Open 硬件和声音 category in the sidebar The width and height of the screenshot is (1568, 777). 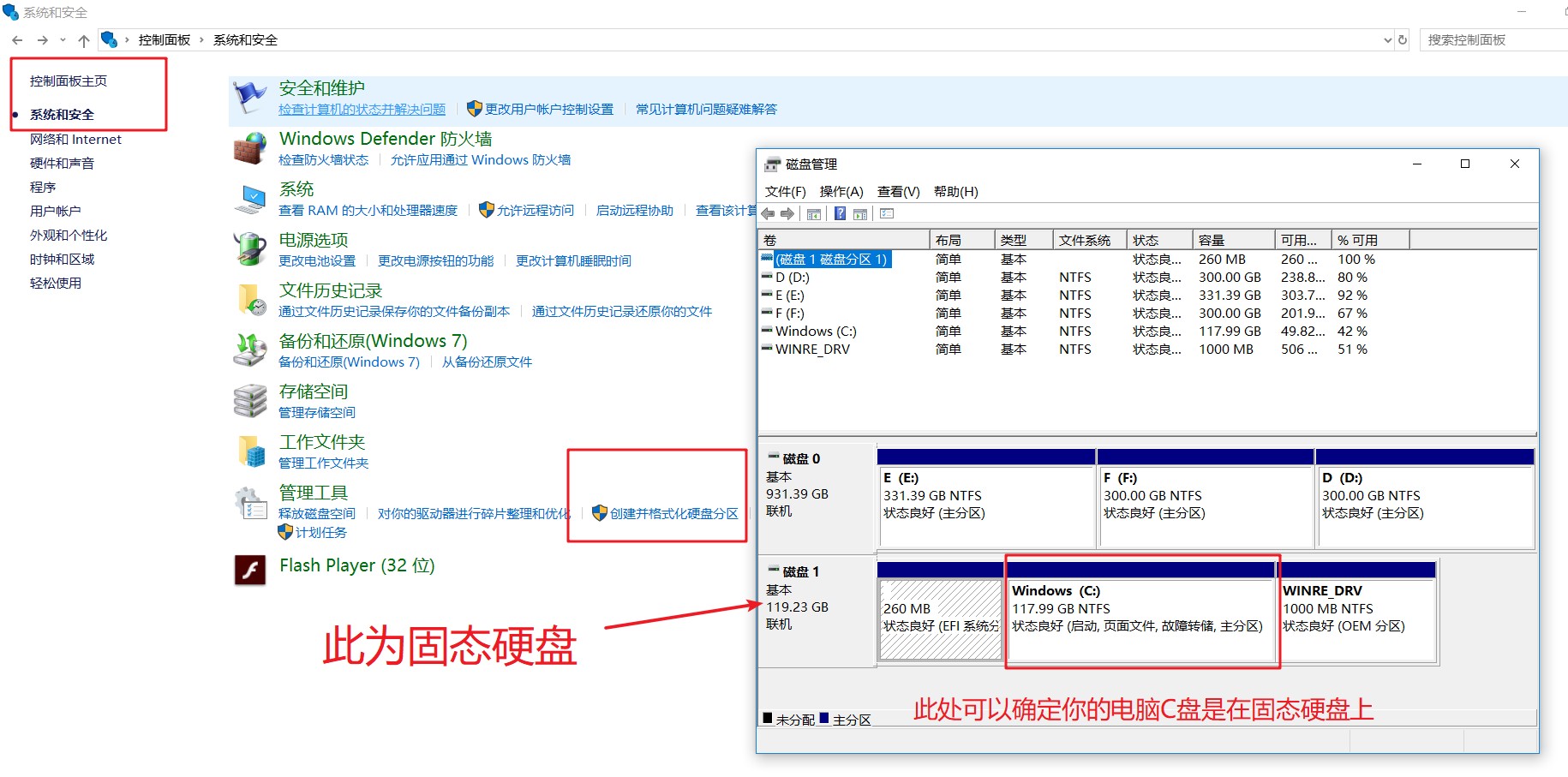click(62, 164)
